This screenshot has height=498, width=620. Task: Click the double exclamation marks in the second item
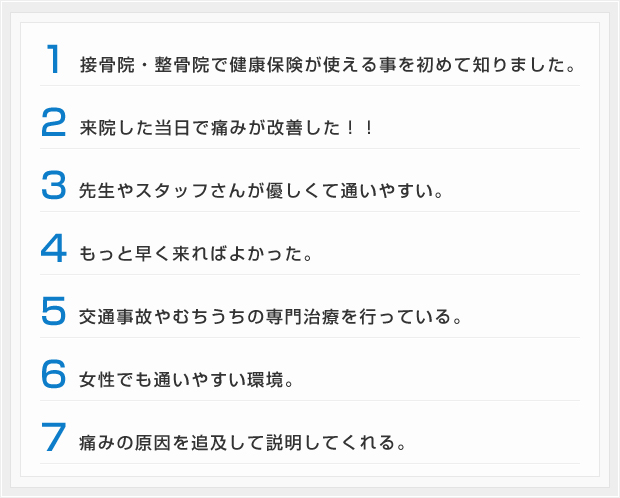pos(359,127)
